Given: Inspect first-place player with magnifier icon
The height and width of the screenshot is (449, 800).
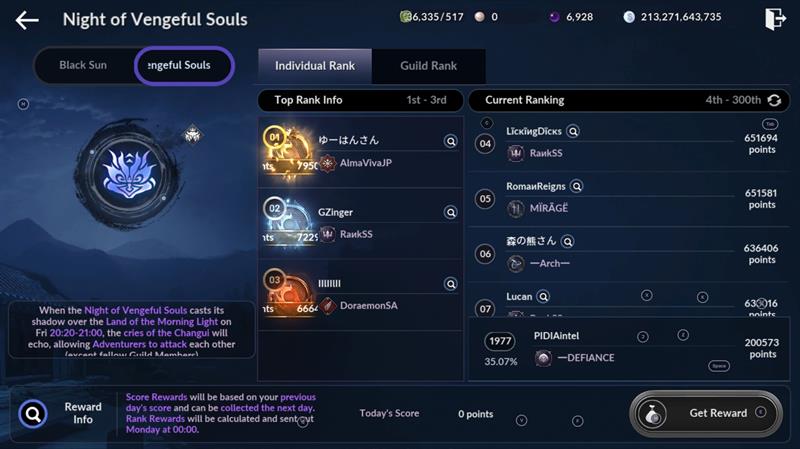Looking at the screenshot, I should point(451,141).
